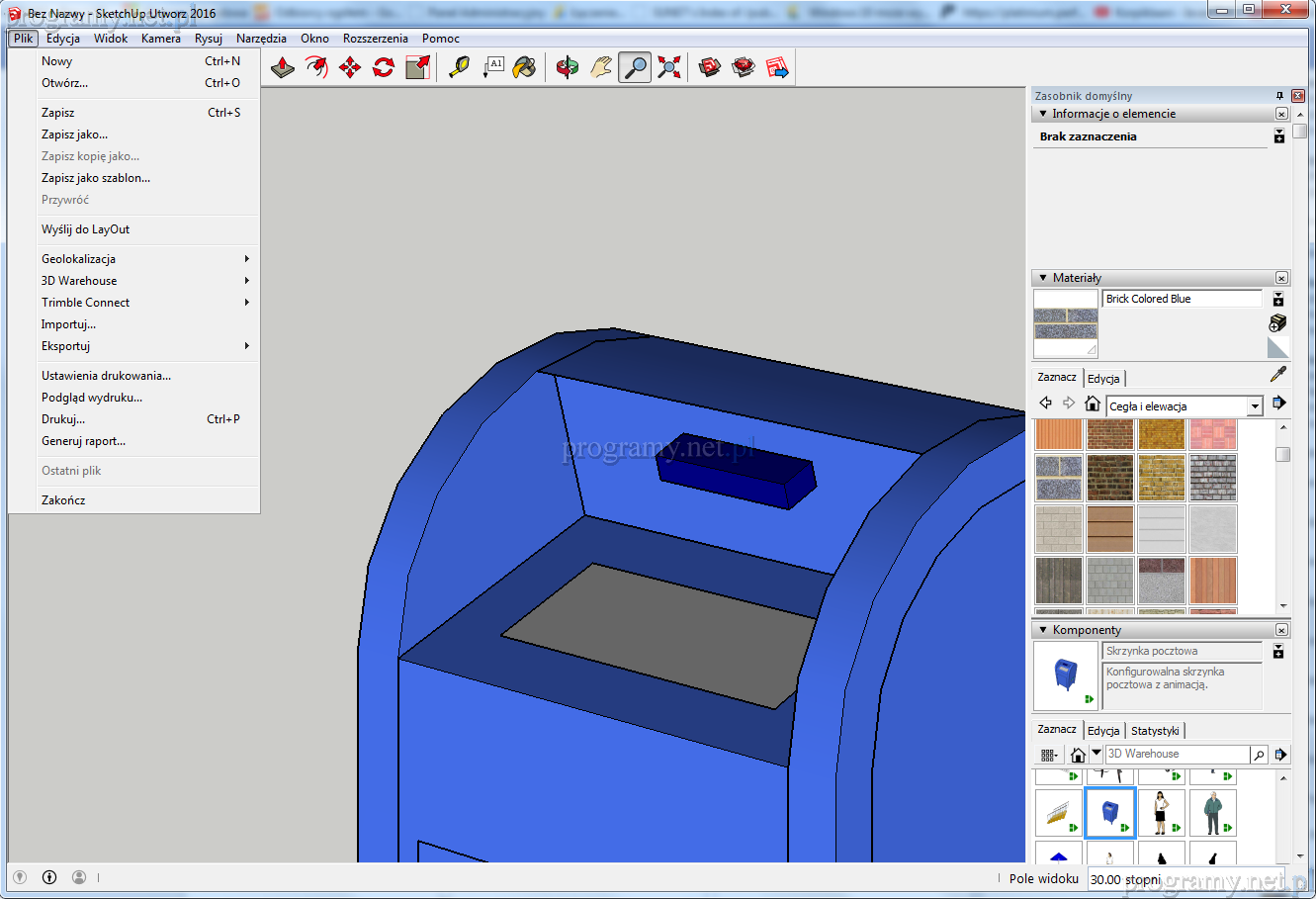Switch to the Statystyki tab

coord(1155,731)
